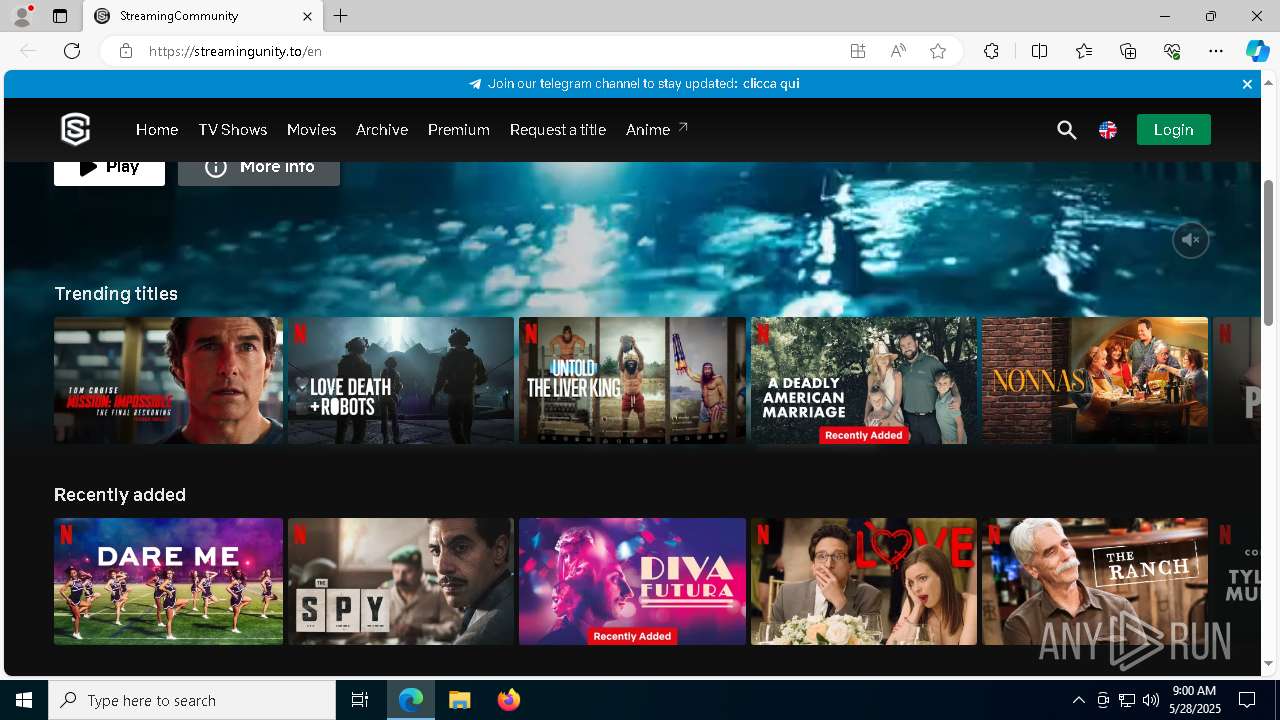
Task: Open the Archive page
Action: click(x=382, y=130)
